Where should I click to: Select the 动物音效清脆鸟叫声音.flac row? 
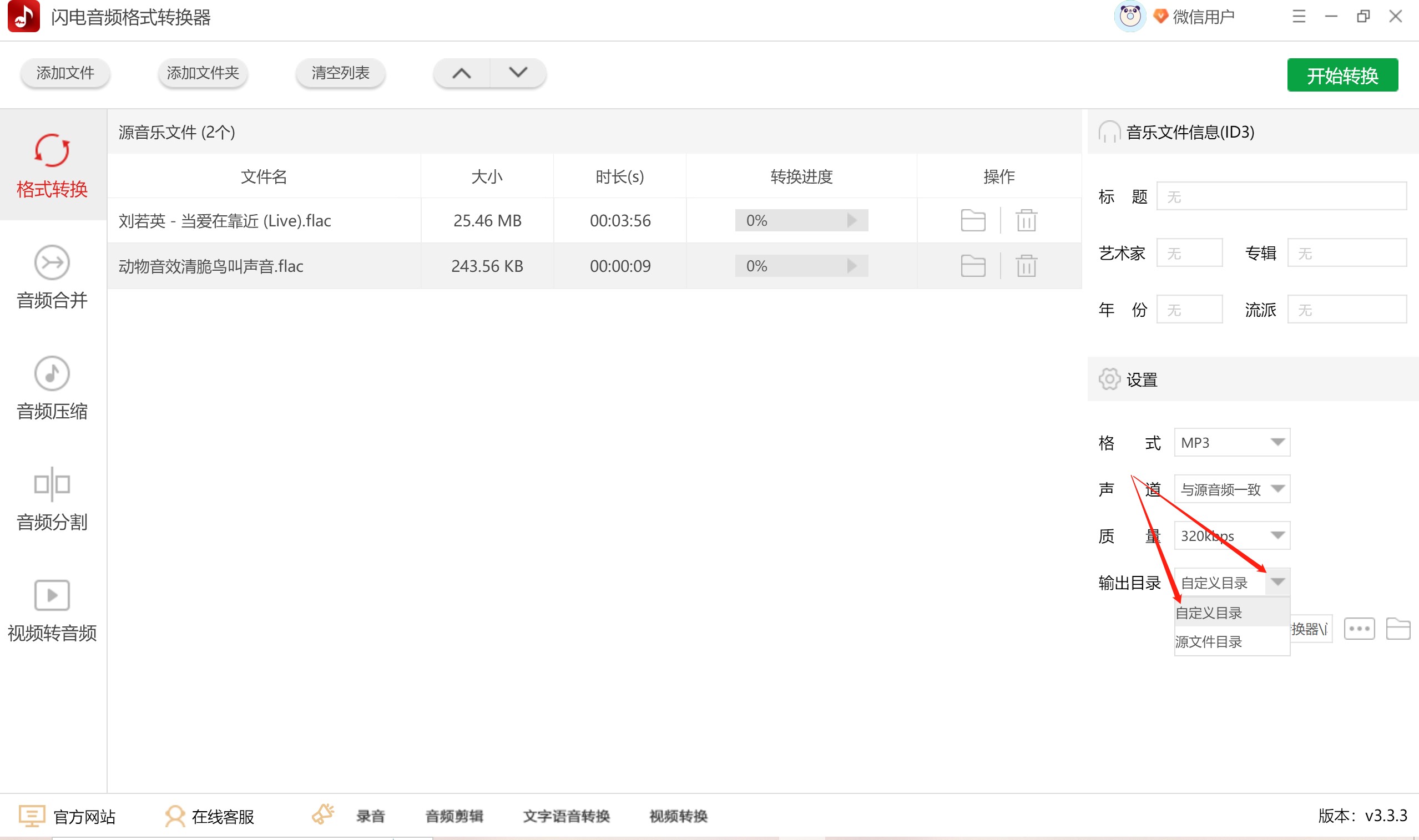594,266
